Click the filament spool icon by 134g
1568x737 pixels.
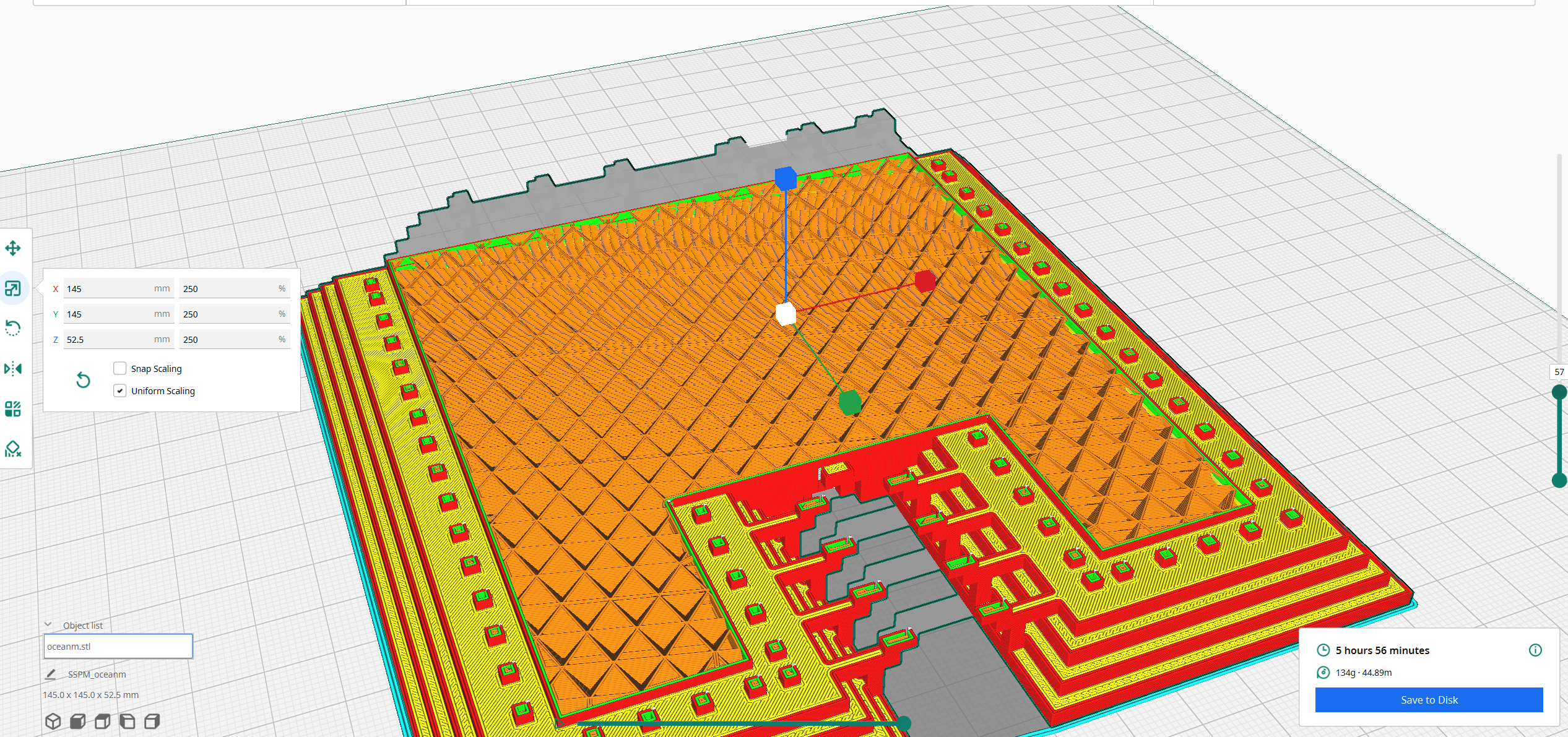click(1323, 672)
